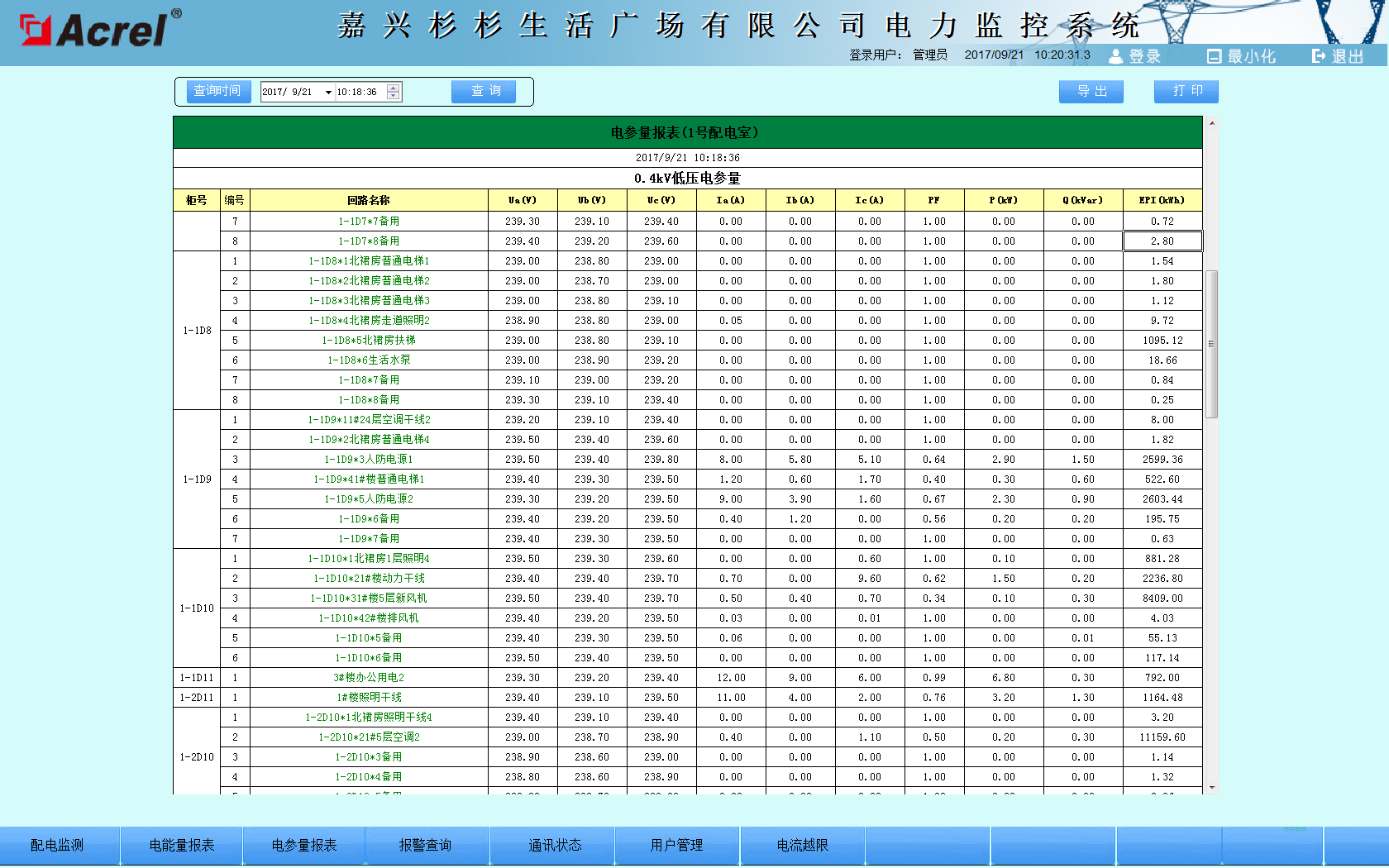Click the 打印 print button
1389x868 pixels.
[x=1186, y=92]
